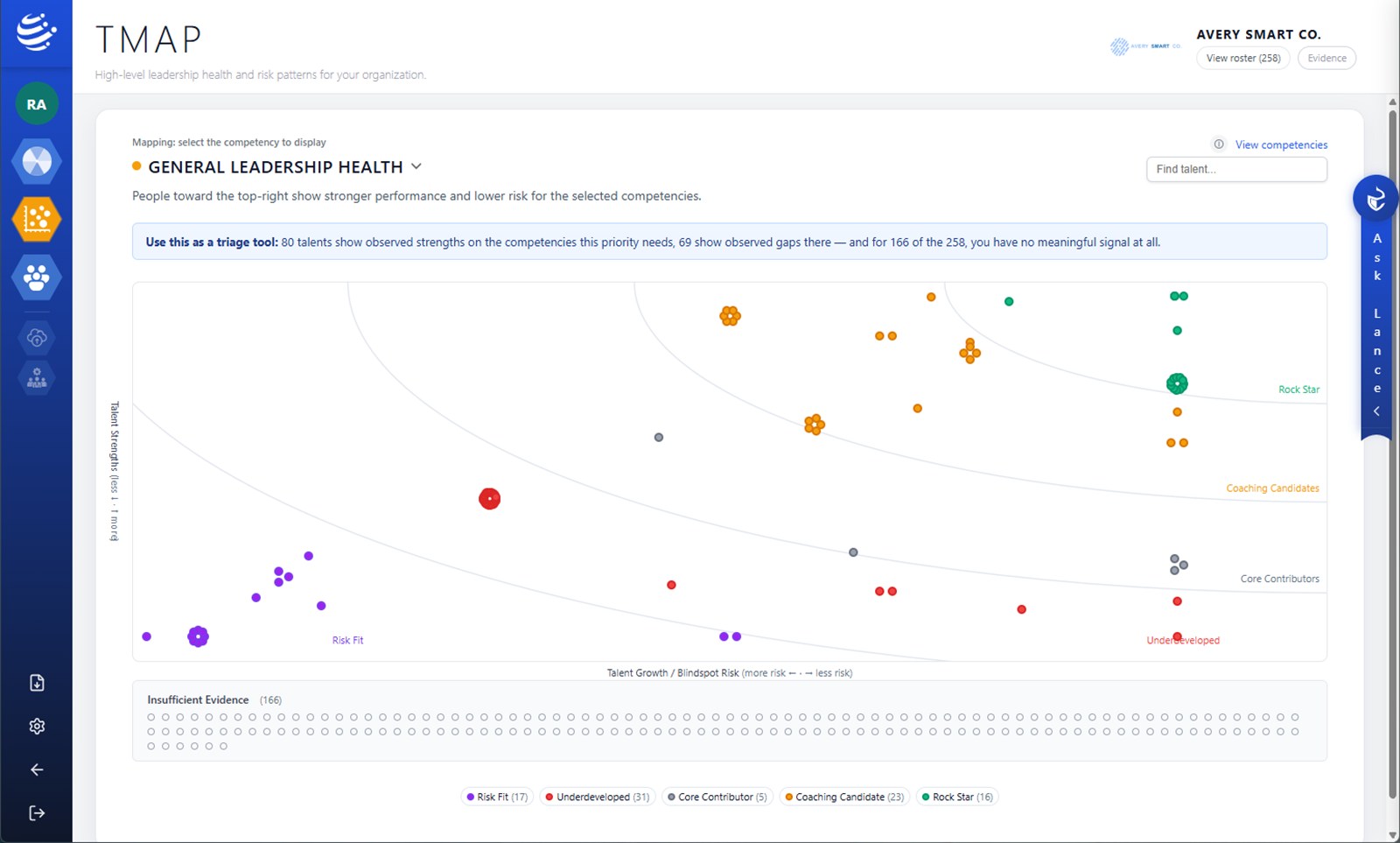Focus the Find talent search field
Screen dimensions: 1400x843
[x=1236, y=169]
